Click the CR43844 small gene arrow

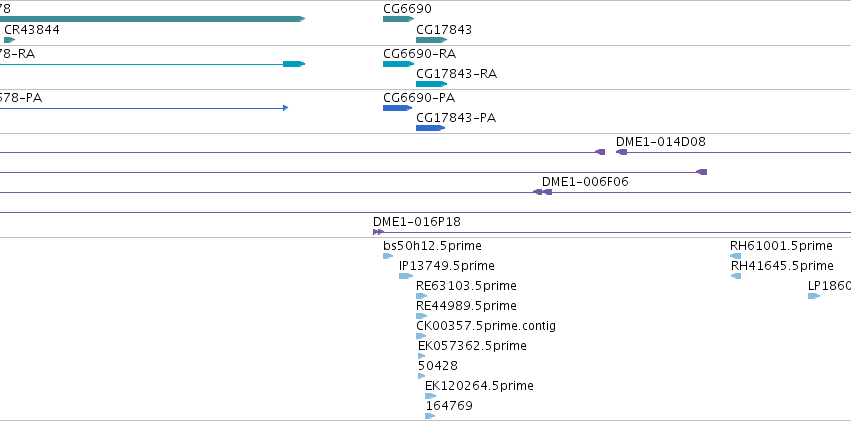click(10, 40)
